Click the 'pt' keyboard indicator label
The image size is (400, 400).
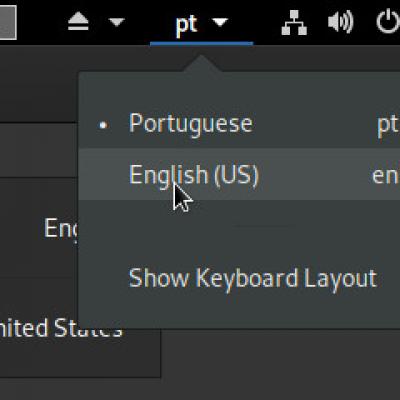click(187, 24)
